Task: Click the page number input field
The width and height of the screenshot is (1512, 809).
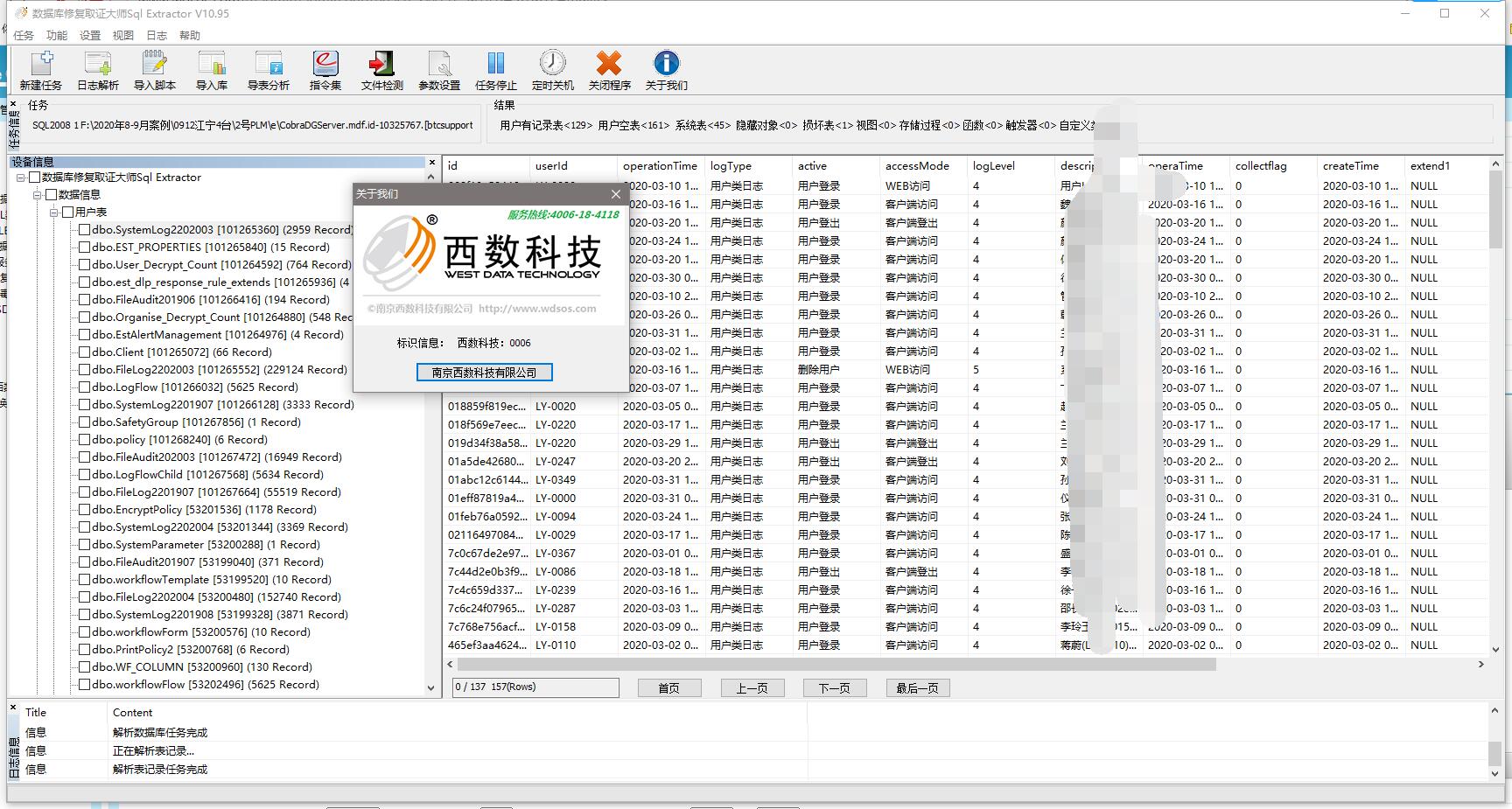Action: [x=535, y=687]
